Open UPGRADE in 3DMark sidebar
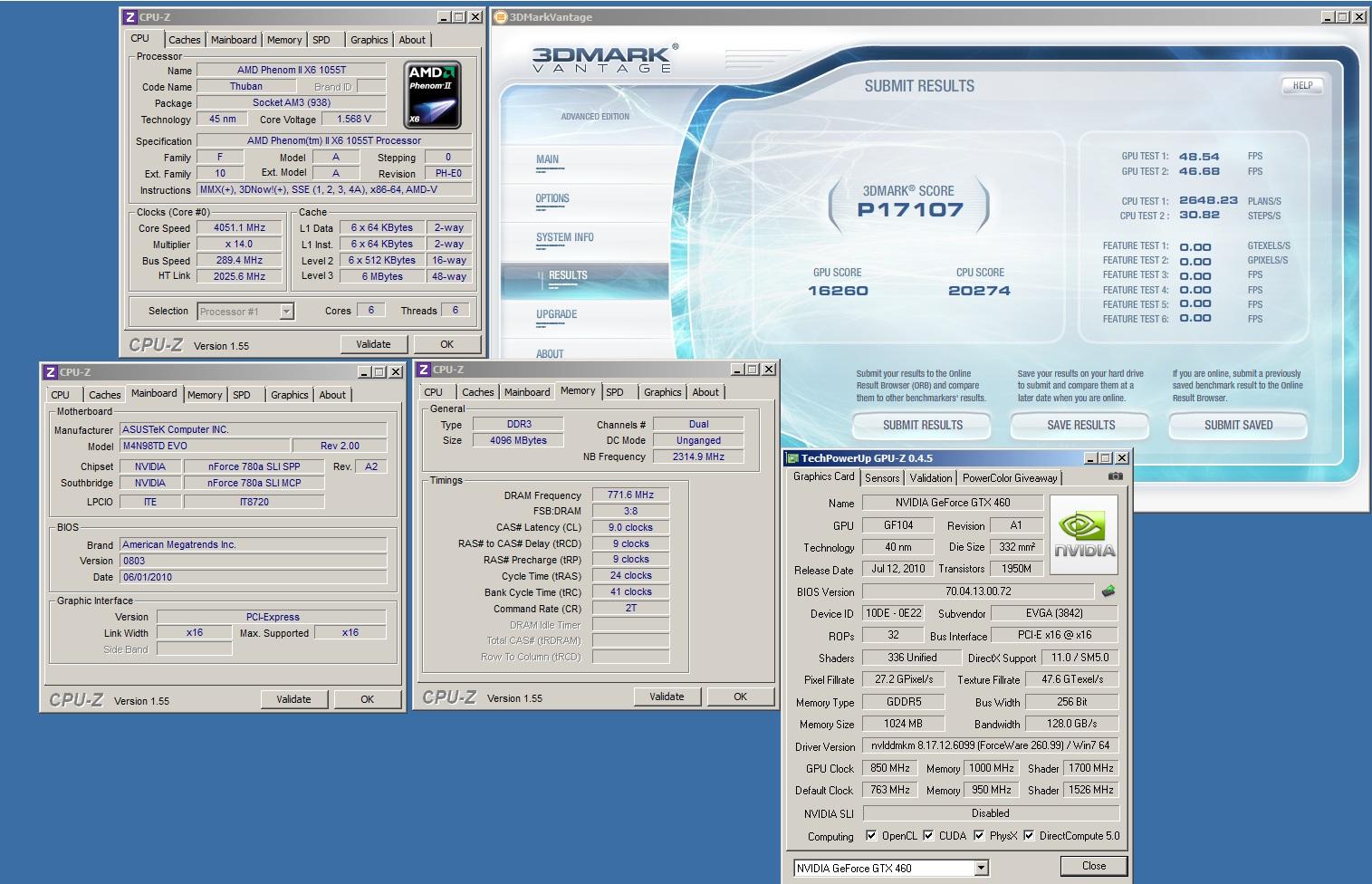Viewport: 1372px width, 884px height. click(x=556, y=314)
